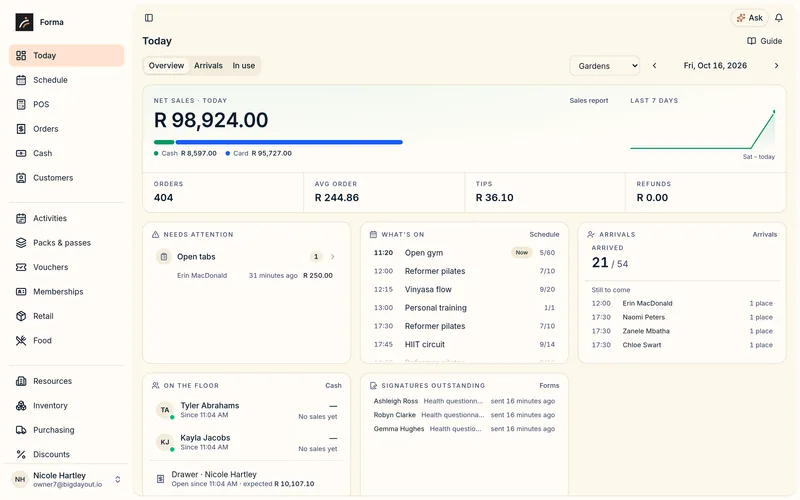The width and height of the screenshot is (800, 500).
Task: Open the Forms link in Signatures Outstanding
Action: (x=549, y=386)
